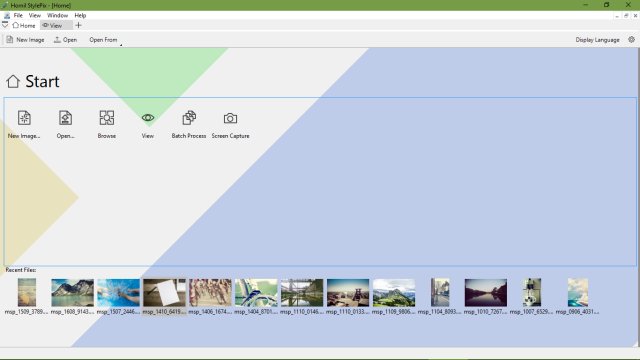Open a file using the Open... icon
640x360 pixels.
point(65,118)
